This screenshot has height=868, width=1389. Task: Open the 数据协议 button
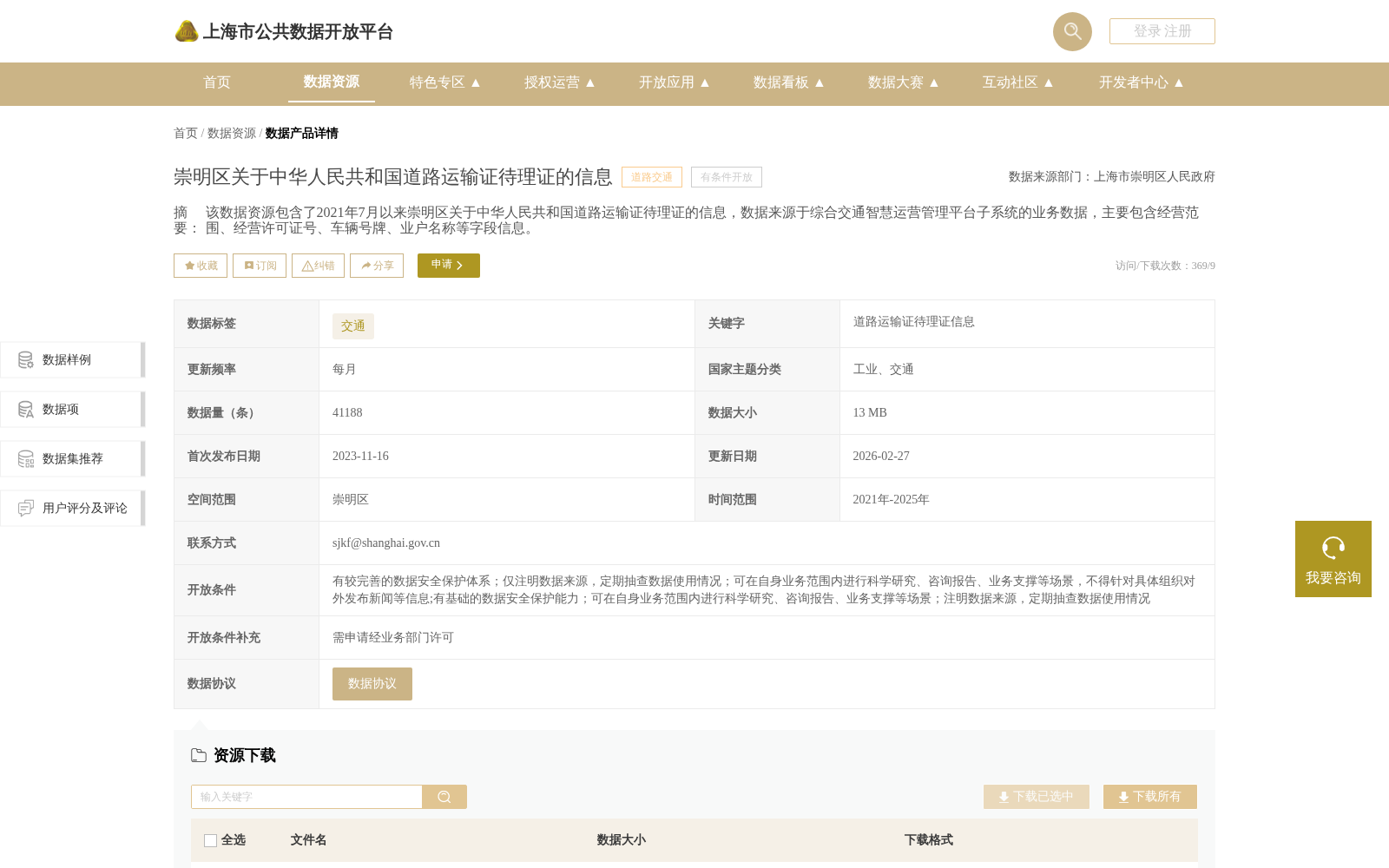pyautogui.click(x=372, y=684)
